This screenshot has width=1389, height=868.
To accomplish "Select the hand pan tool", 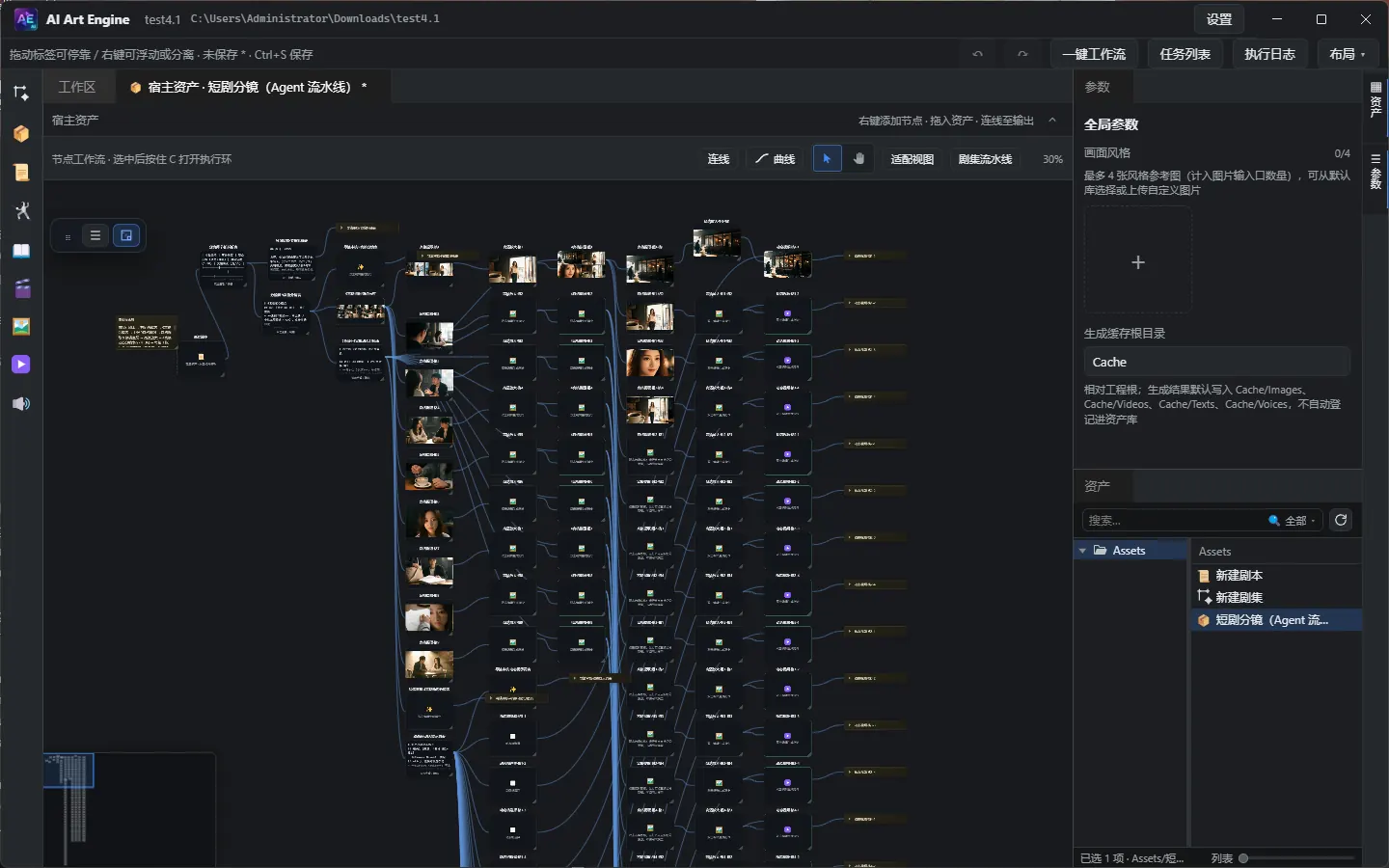I will [x=858, y=159].
